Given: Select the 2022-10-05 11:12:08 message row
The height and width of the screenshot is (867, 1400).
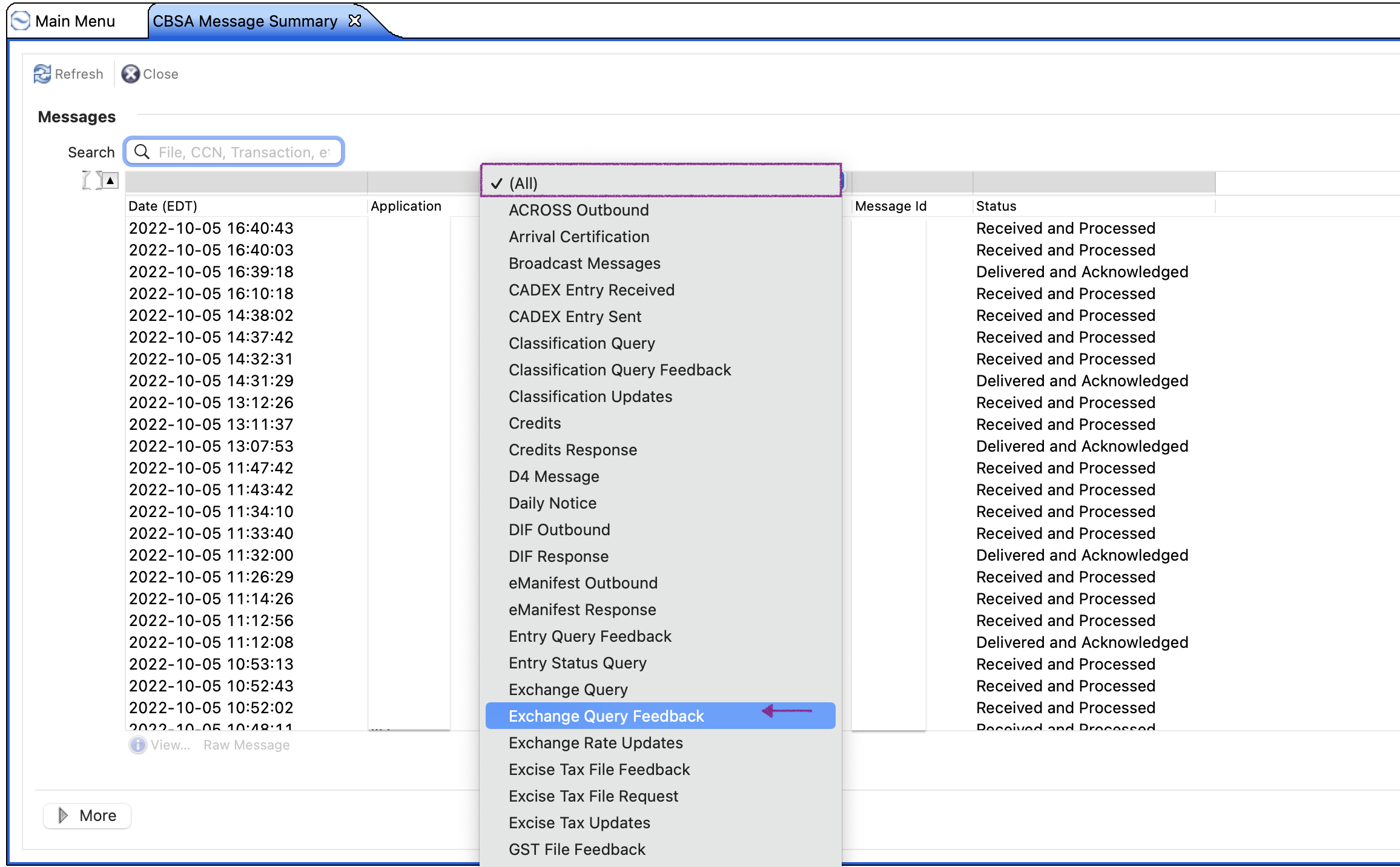Looking at the screenshot, I should pyautogui.click(x=211, y=642).
